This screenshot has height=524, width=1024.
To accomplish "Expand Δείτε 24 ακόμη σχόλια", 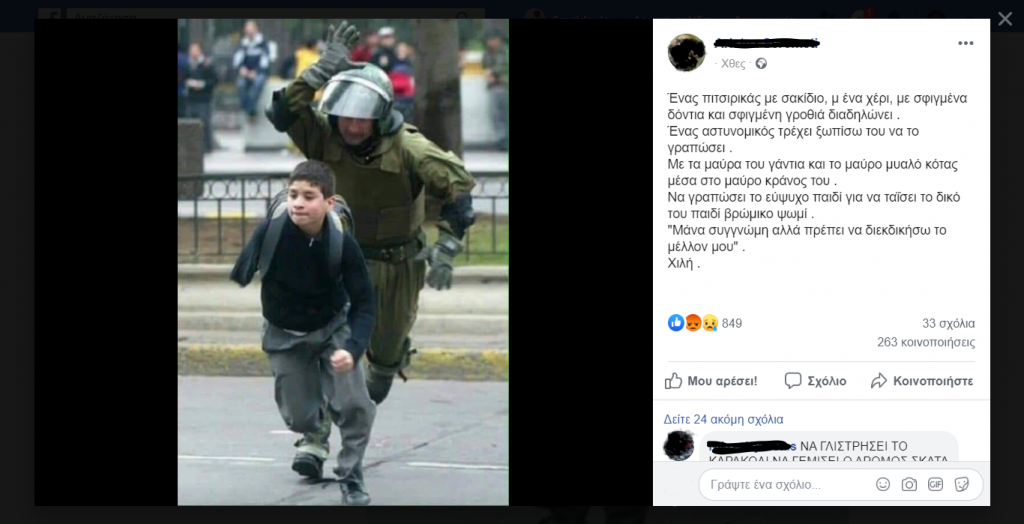I will click(x=724, y=419).
